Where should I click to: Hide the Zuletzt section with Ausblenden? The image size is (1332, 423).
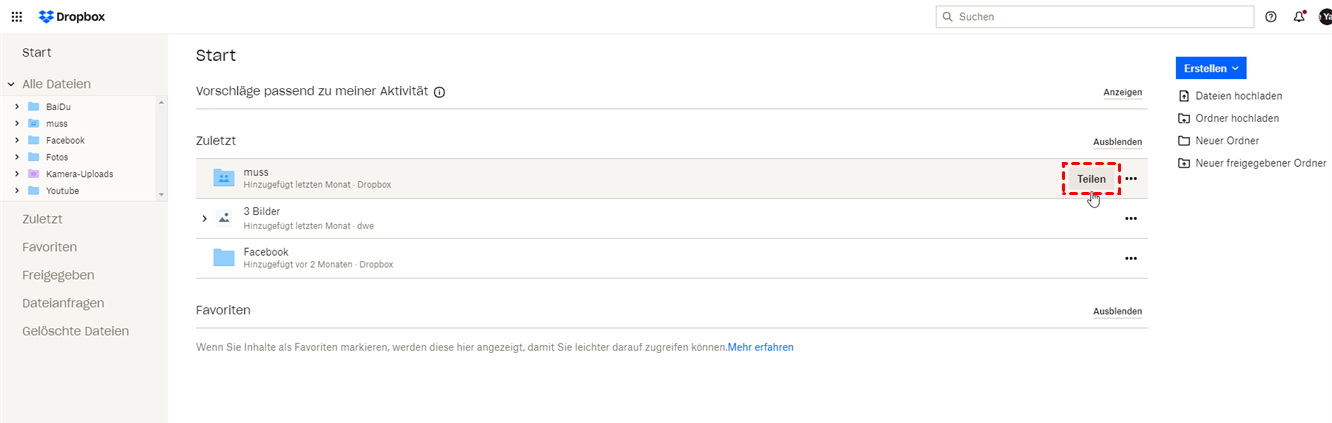(1117, 143)
